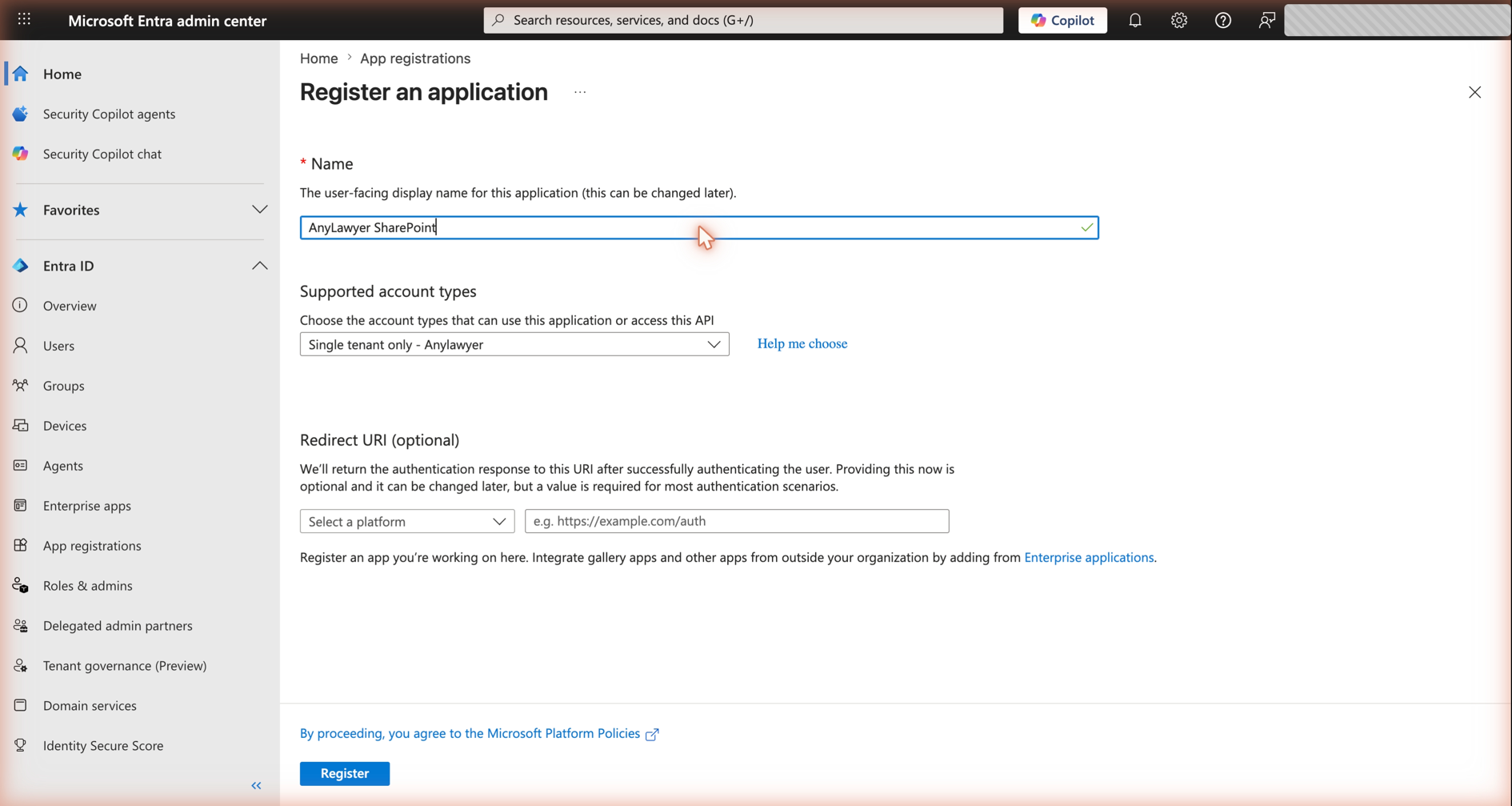The height and width of the screenshot is (806, 1512).
Task: Collapse the sidebar with double-chevron icon
Action: pyautogui.click(x=256, y=786)
